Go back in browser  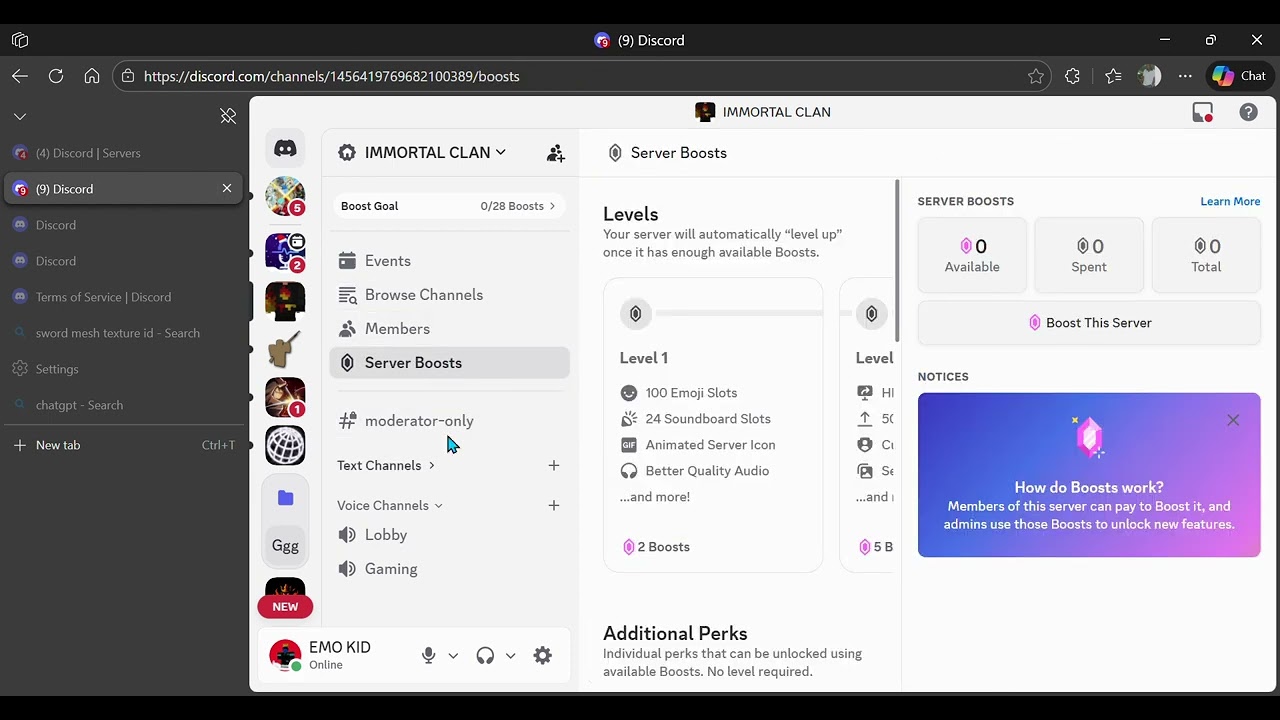click(20, 76)
